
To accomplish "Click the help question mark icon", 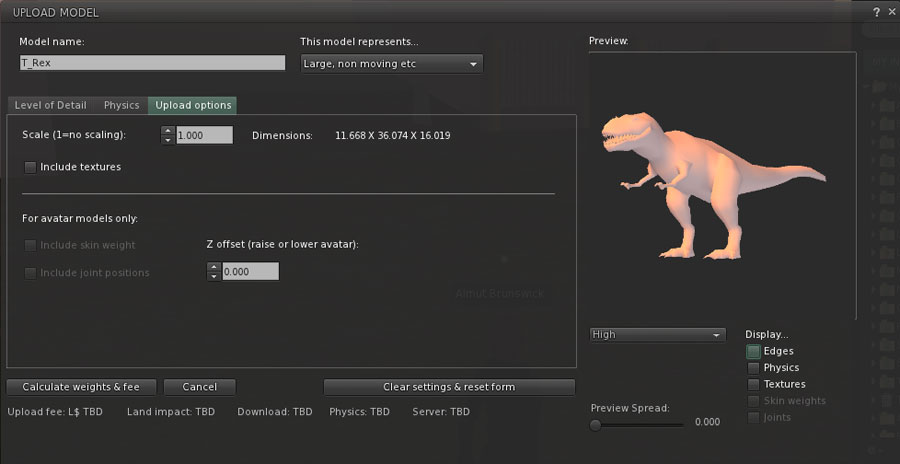I will pos(876,12).
